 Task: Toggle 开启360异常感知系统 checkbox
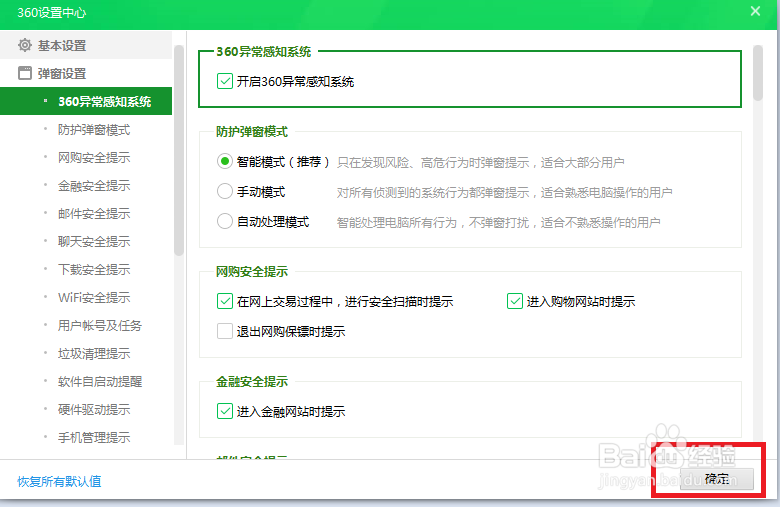[x=225, y=81]
